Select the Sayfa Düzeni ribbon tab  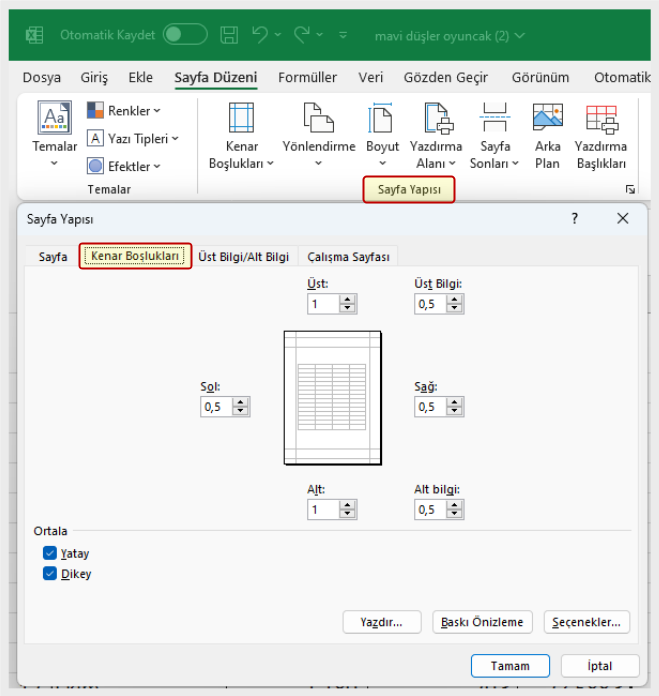tap(216, 78)
